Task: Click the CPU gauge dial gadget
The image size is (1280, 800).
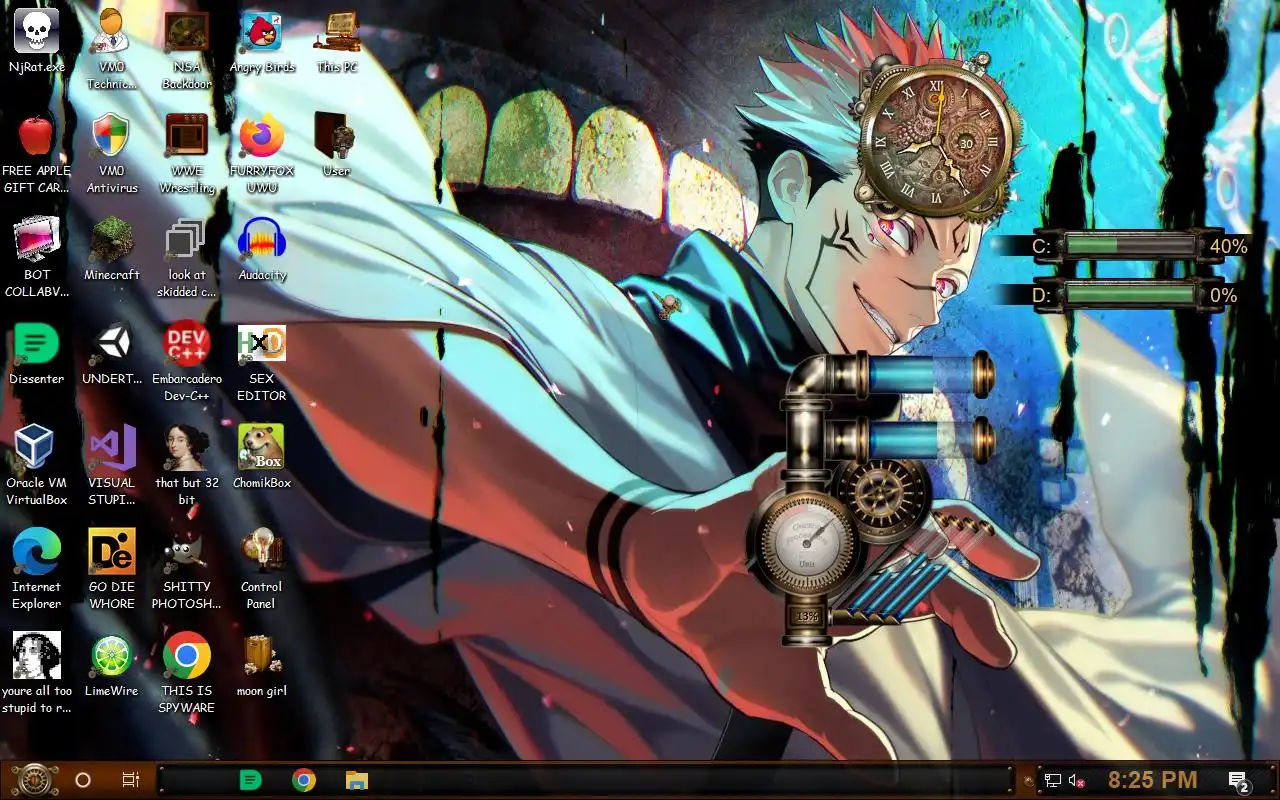Action: (x=805, y=542)
